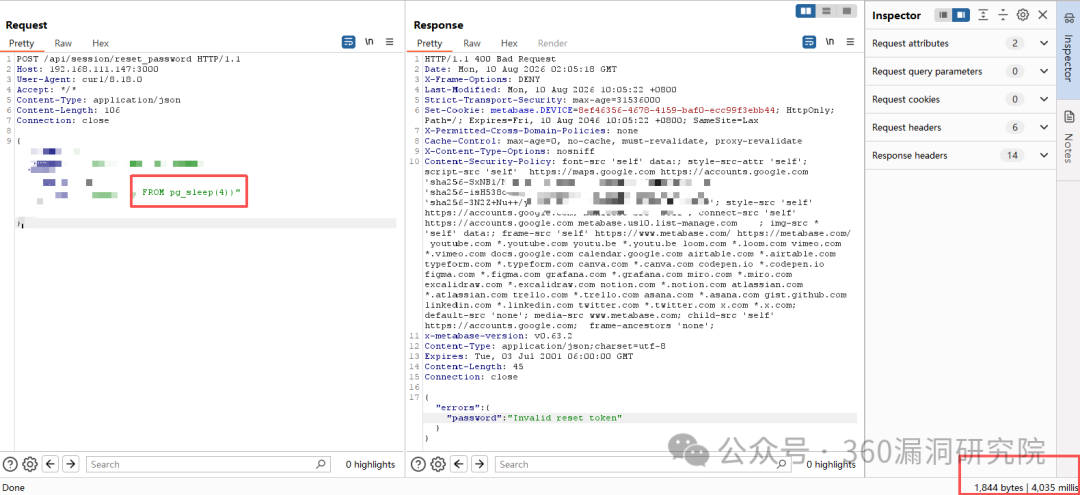Image resolution: width=1080 pixels, height=495 pixels.
Task: Collapse all Inspector sections icon
Action: (1003, 14)
